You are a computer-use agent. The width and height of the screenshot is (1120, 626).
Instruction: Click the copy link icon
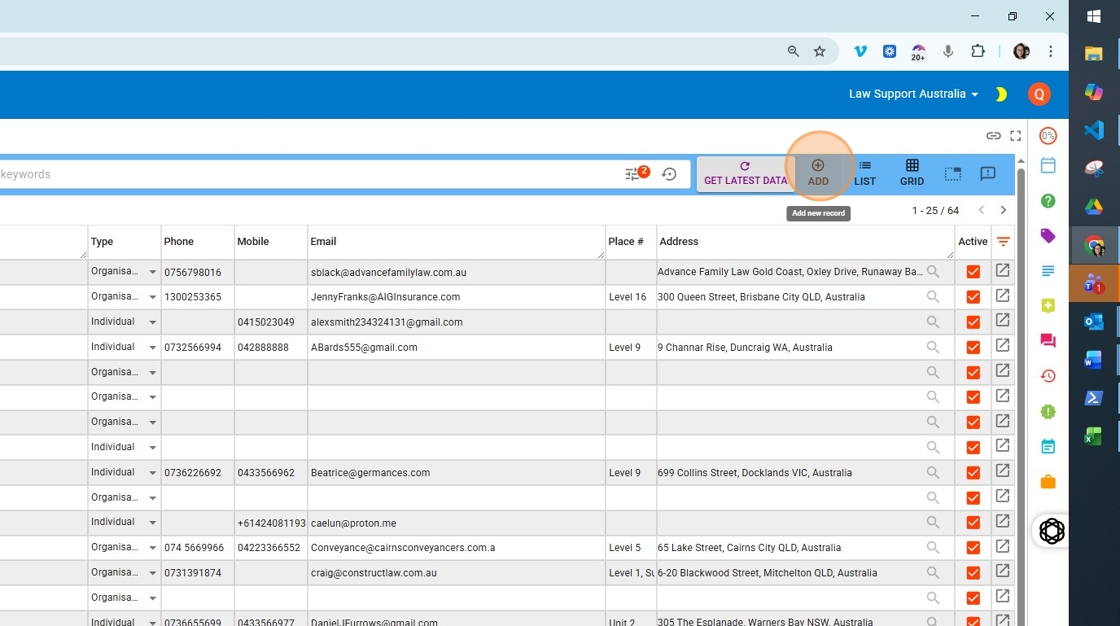[x=993, y=136]
